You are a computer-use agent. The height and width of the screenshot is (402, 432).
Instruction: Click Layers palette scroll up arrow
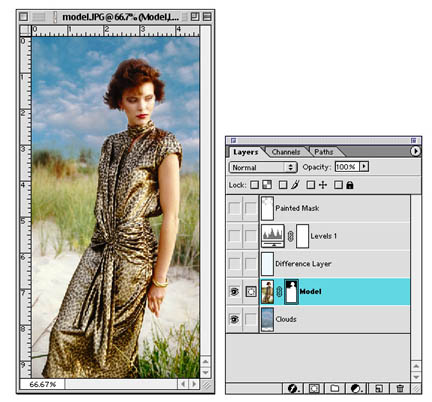click(x=416, y=366)
